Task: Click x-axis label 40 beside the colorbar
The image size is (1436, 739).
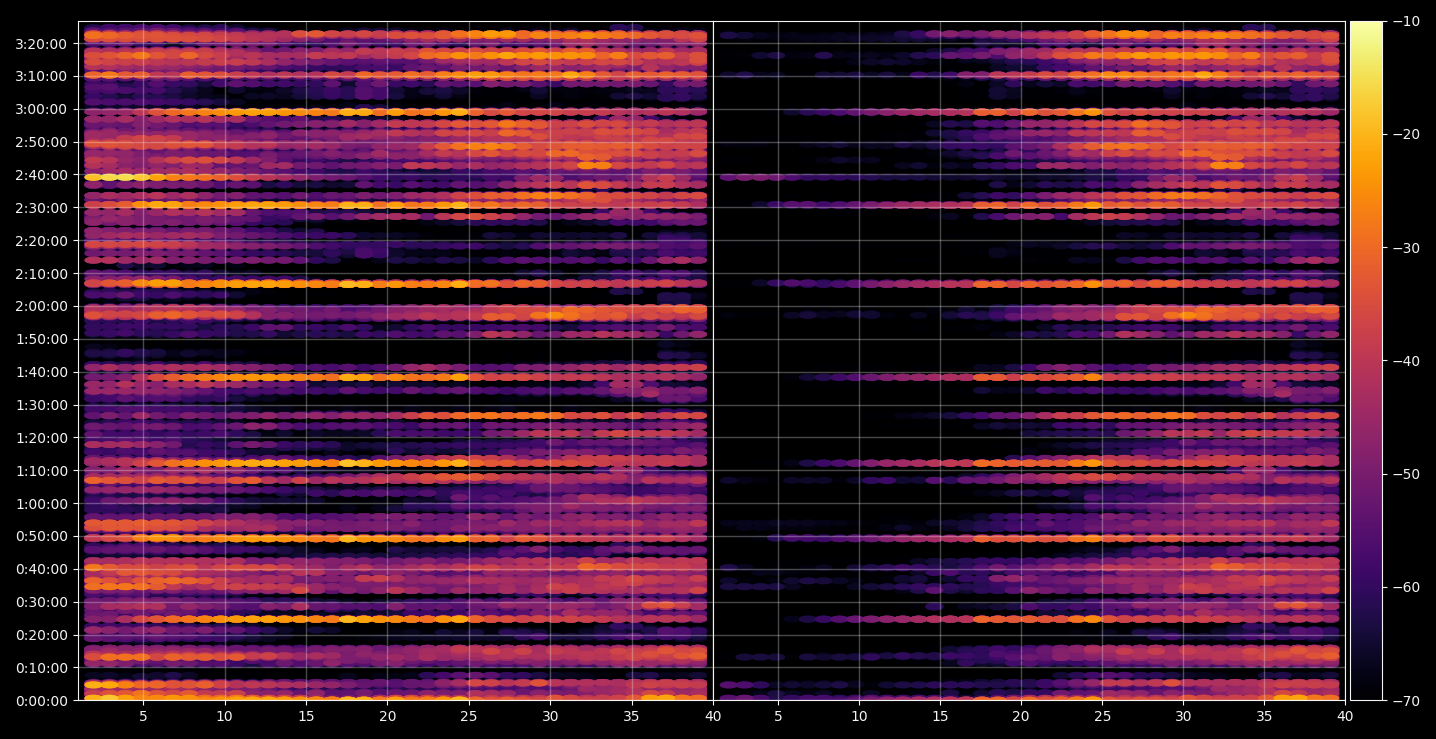Action: click(x=1346, y=717)
